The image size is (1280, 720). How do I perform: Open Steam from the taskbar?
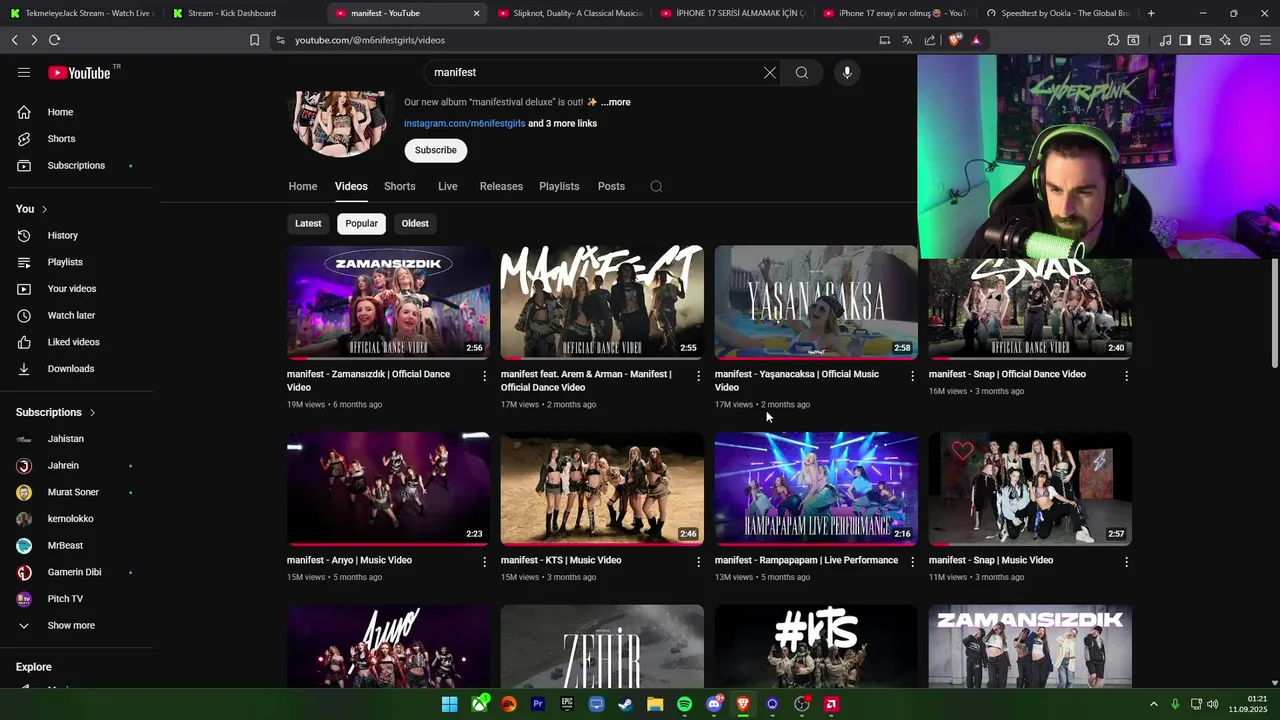pos(625,704)
